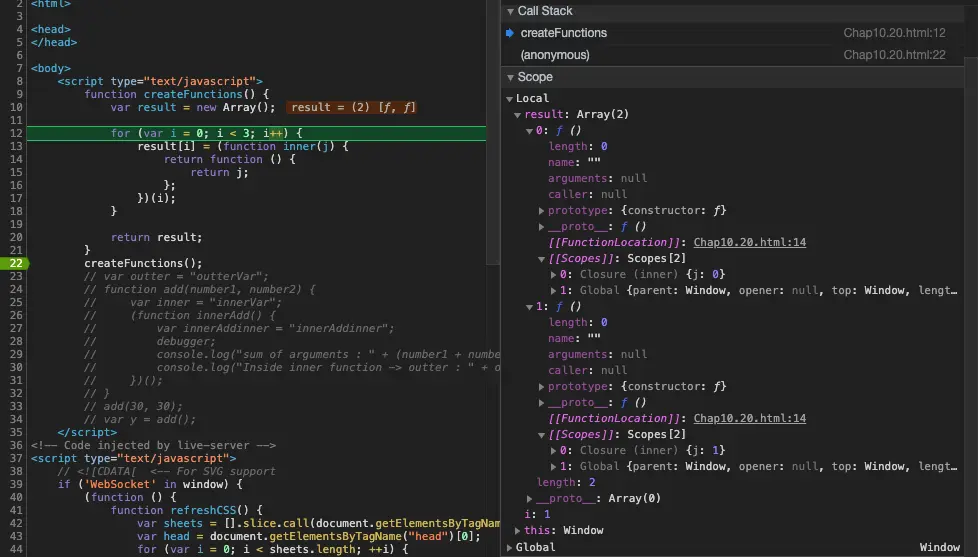Expand __proto__ under element 0

pyautogui.click(x=541, y=227)
